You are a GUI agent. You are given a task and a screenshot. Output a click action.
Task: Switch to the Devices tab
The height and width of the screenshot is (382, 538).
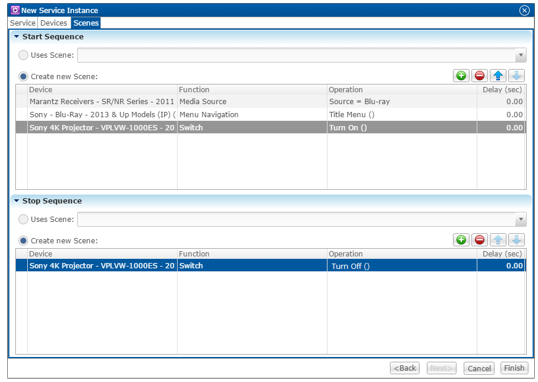point(54,23)
